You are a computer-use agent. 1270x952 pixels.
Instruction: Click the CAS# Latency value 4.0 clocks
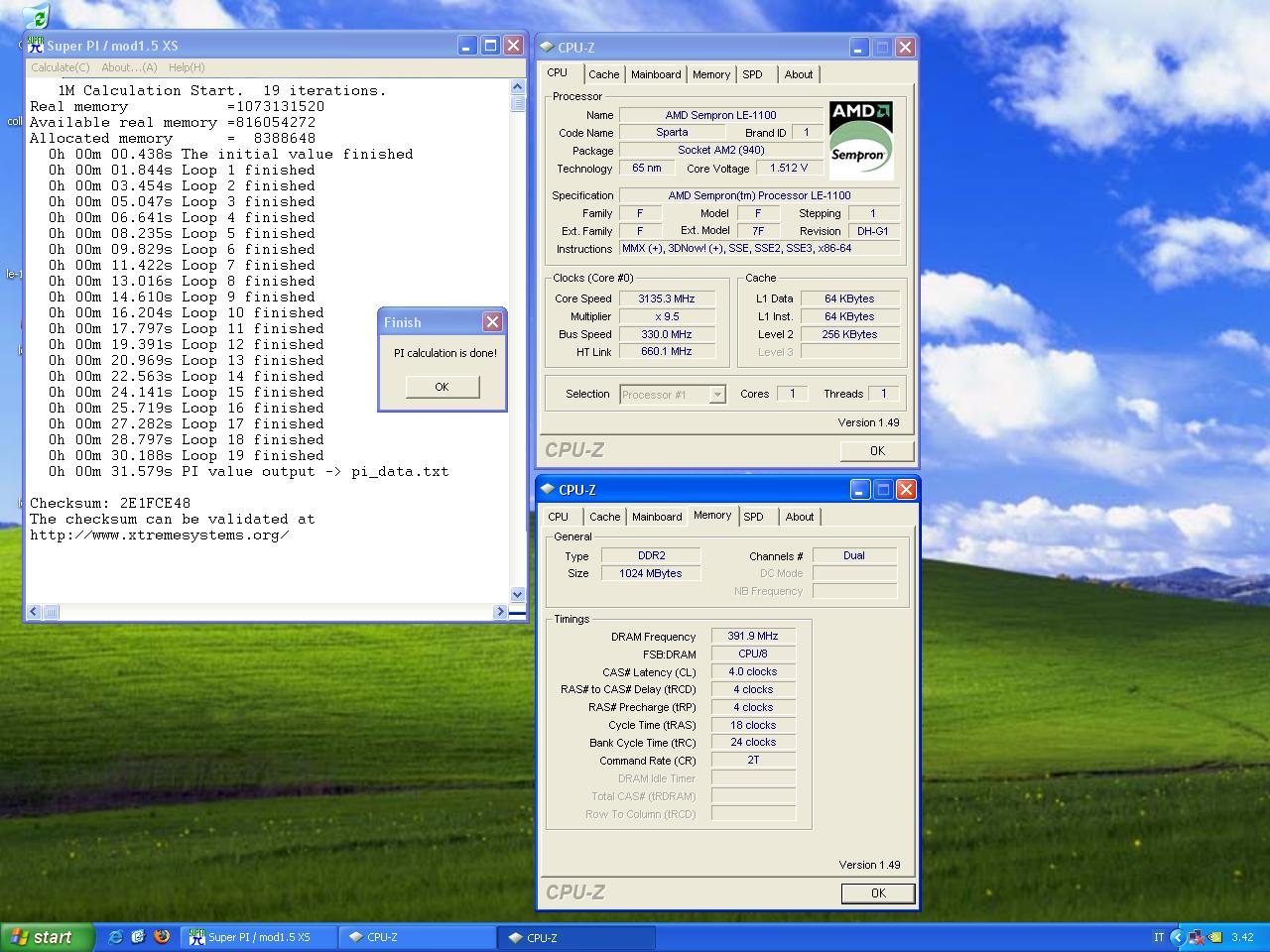753,672
